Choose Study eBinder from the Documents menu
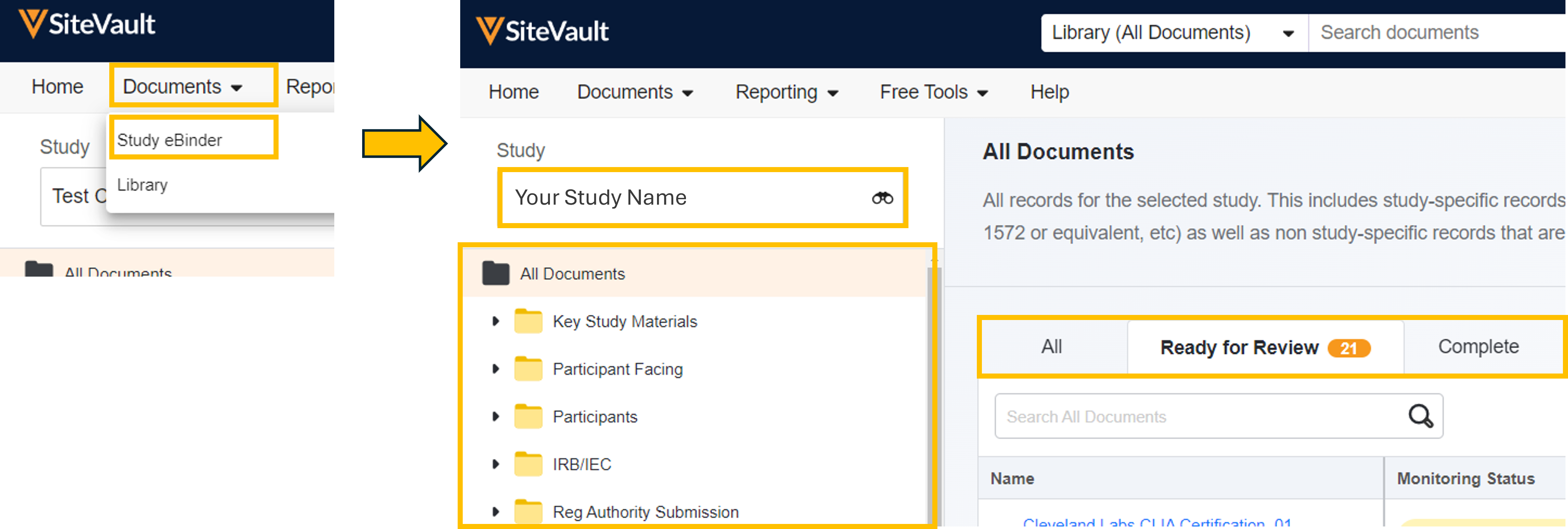1568x529 pixels. pyautogui.click(x=170, y=140)
